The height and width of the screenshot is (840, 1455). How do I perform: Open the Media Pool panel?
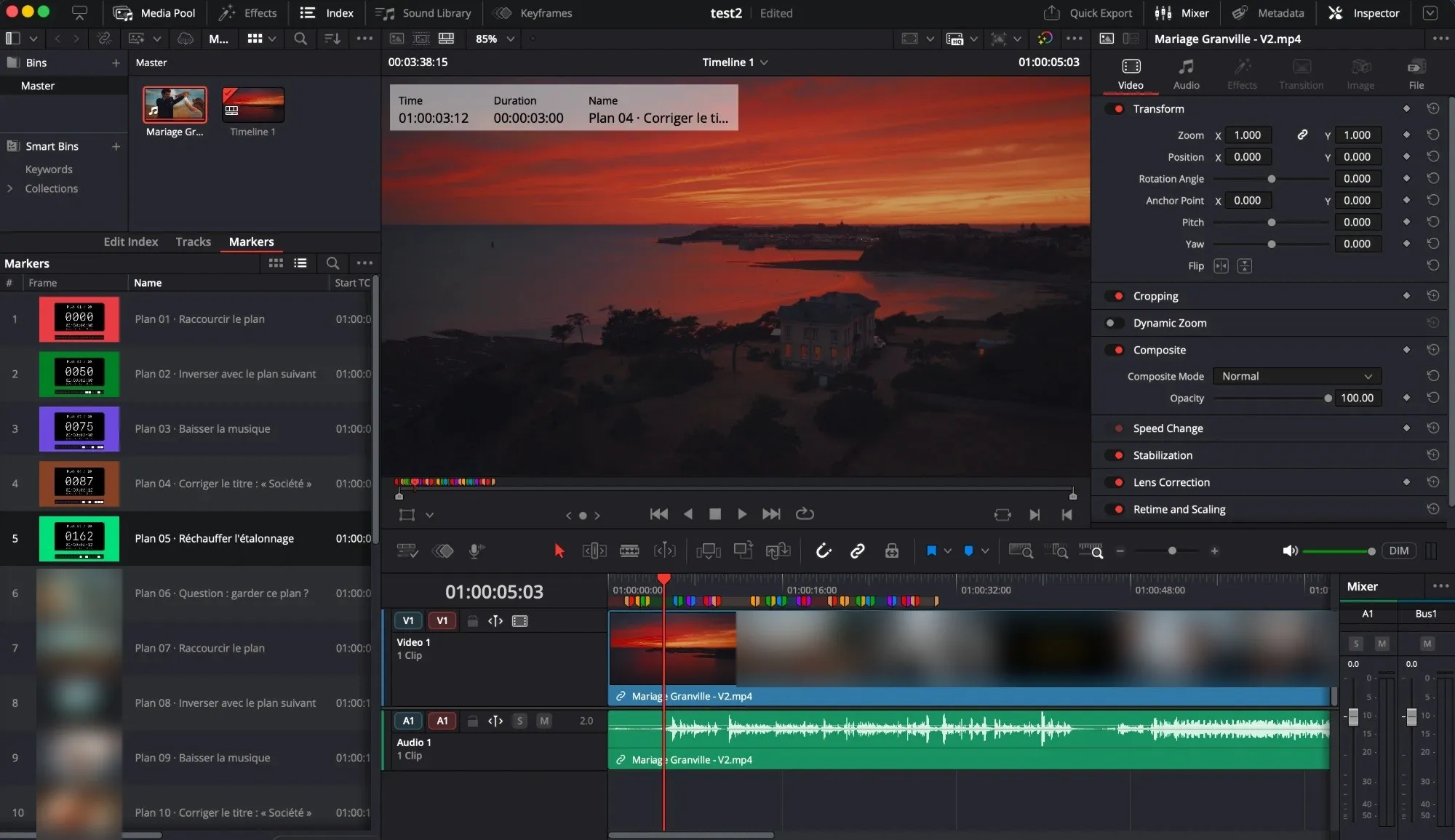(154, 13)
